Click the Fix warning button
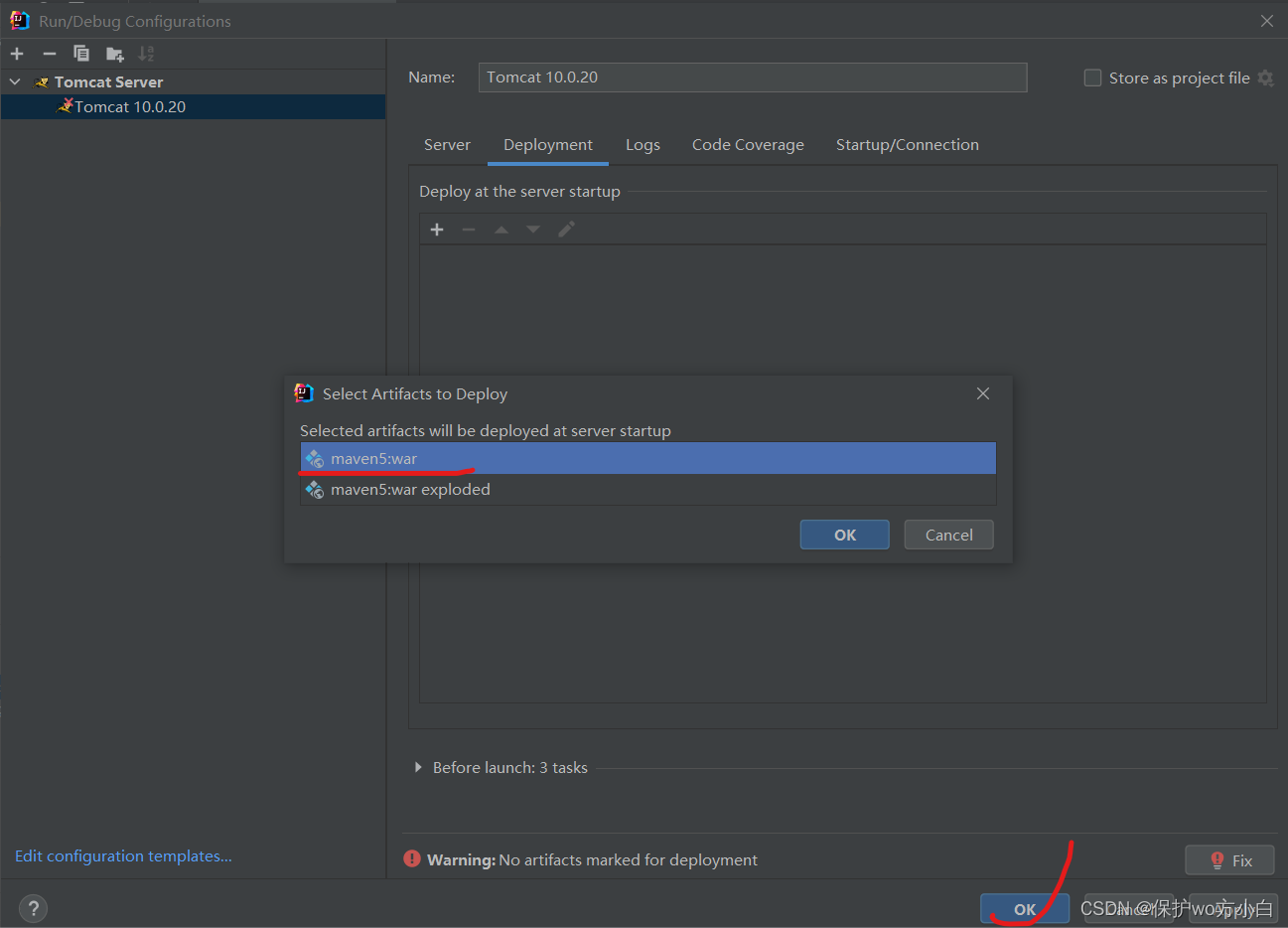This screenshot has height=928, width=1288. [1229, 860]
